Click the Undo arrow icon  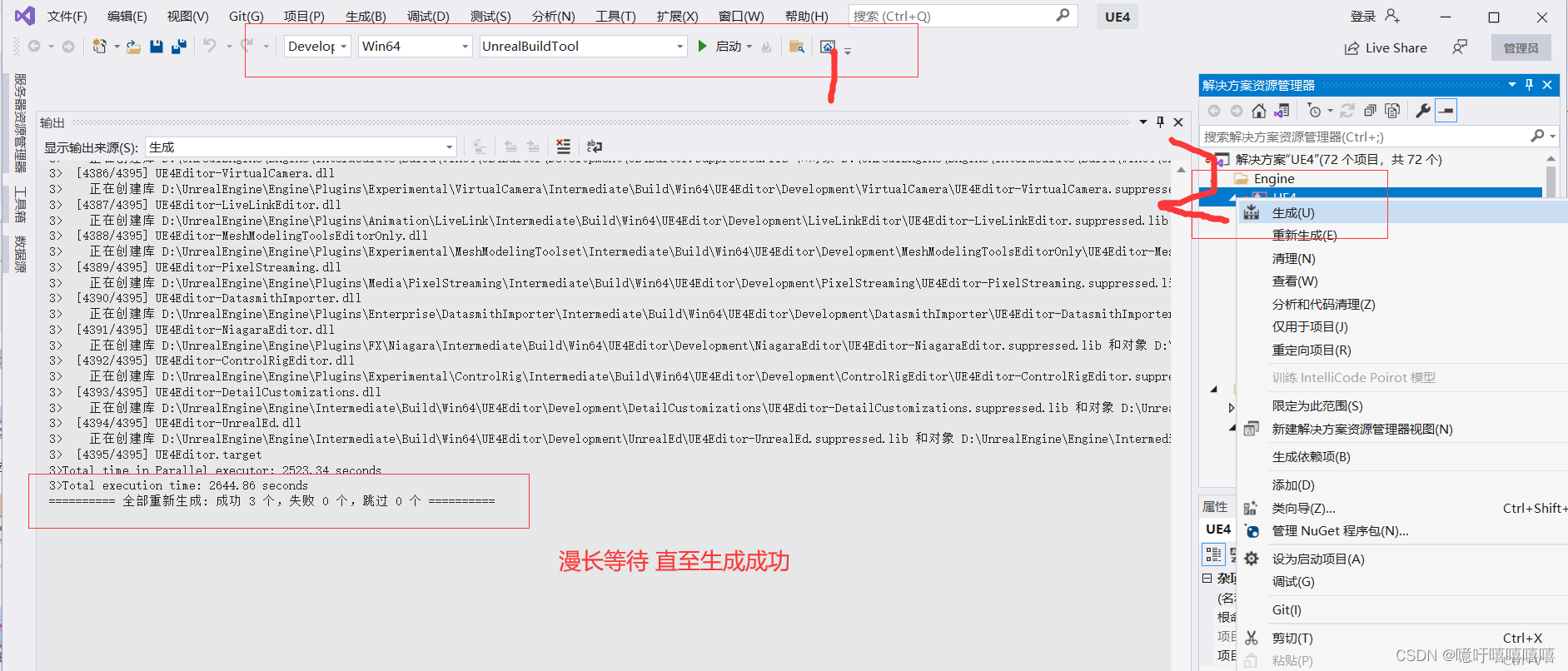coord(209,46)
